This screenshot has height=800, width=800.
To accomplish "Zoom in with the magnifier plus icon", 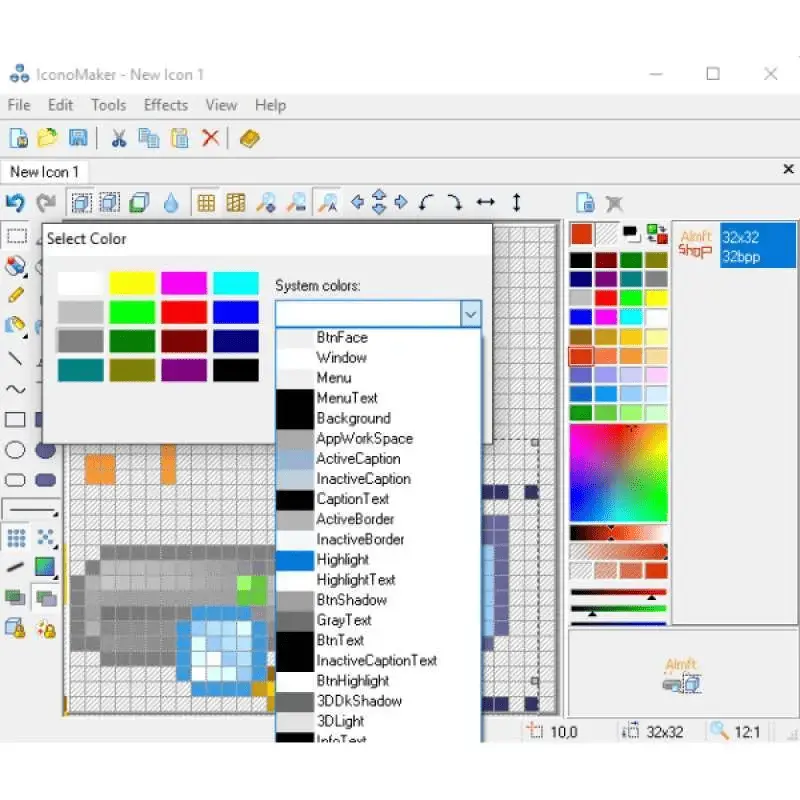I will 266,203.
